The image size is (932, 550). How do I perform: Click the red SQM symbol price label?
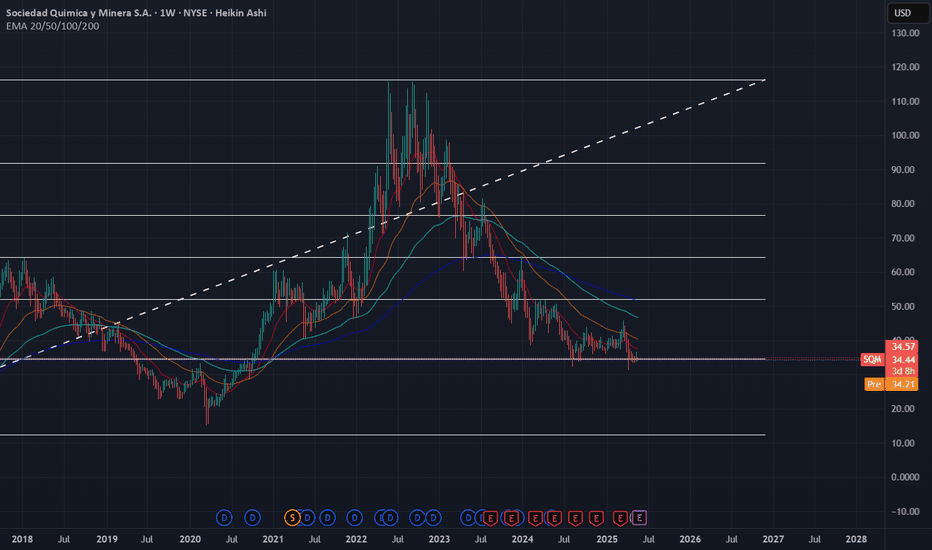(x=872, y=359)
